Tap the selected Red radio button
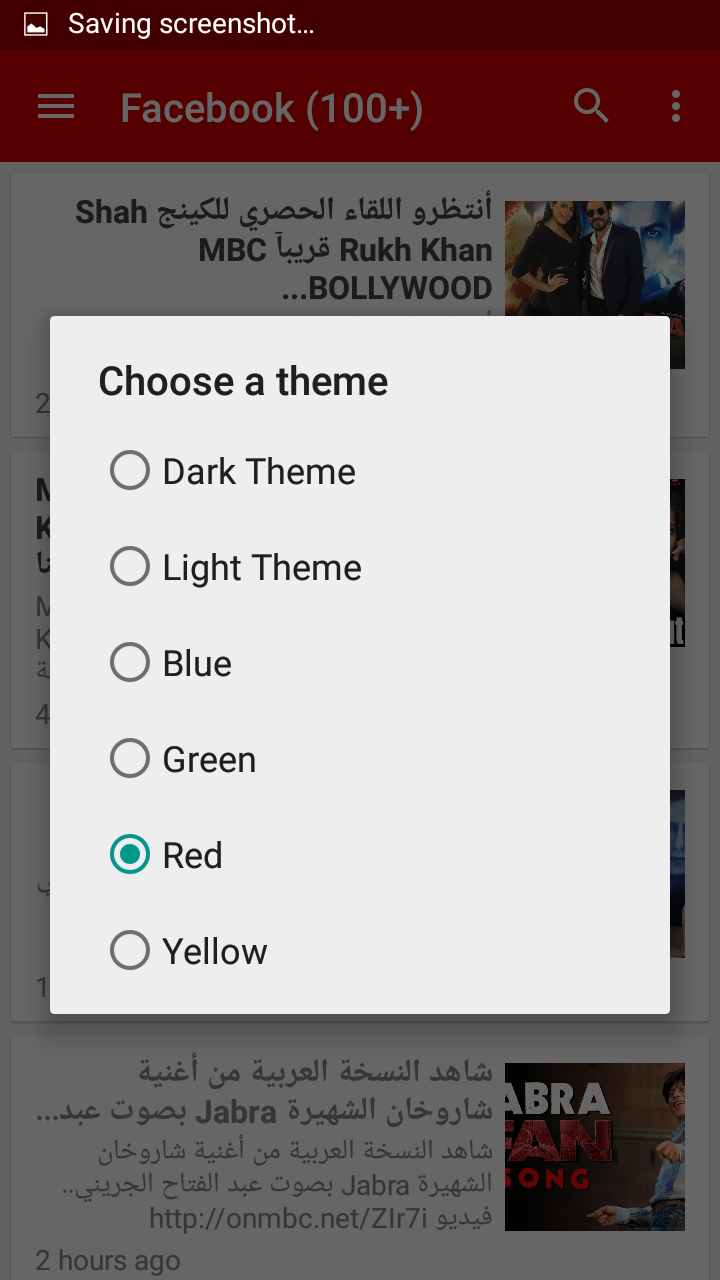Screen dimensions: 720x1280 tap(130, 854)
